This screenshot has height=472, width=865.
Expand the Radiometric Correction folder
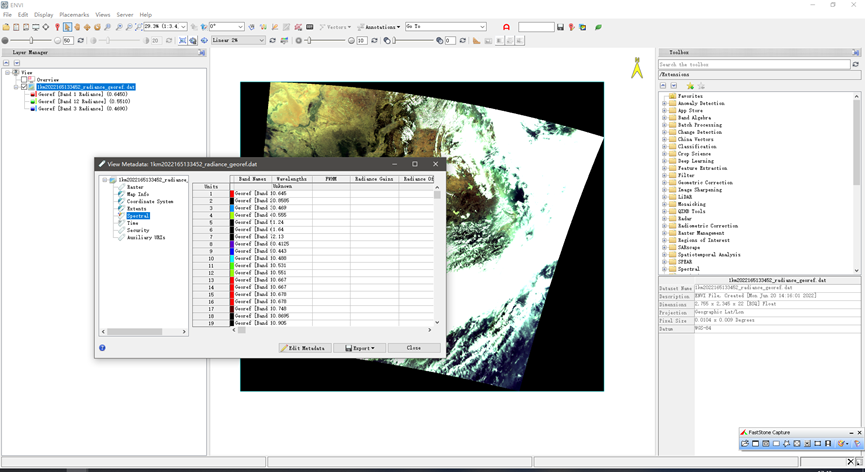tap(664, 226)
